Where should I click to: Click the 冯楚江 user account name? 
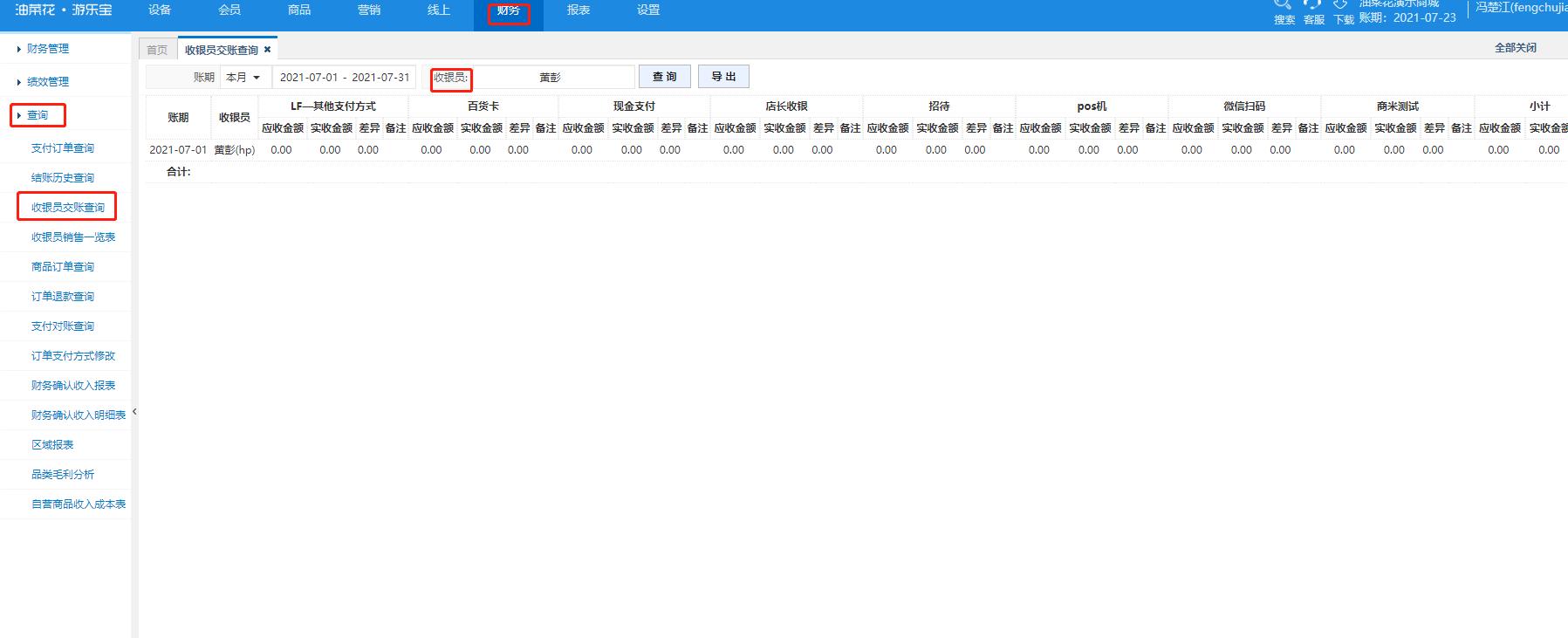point(1521,8)
